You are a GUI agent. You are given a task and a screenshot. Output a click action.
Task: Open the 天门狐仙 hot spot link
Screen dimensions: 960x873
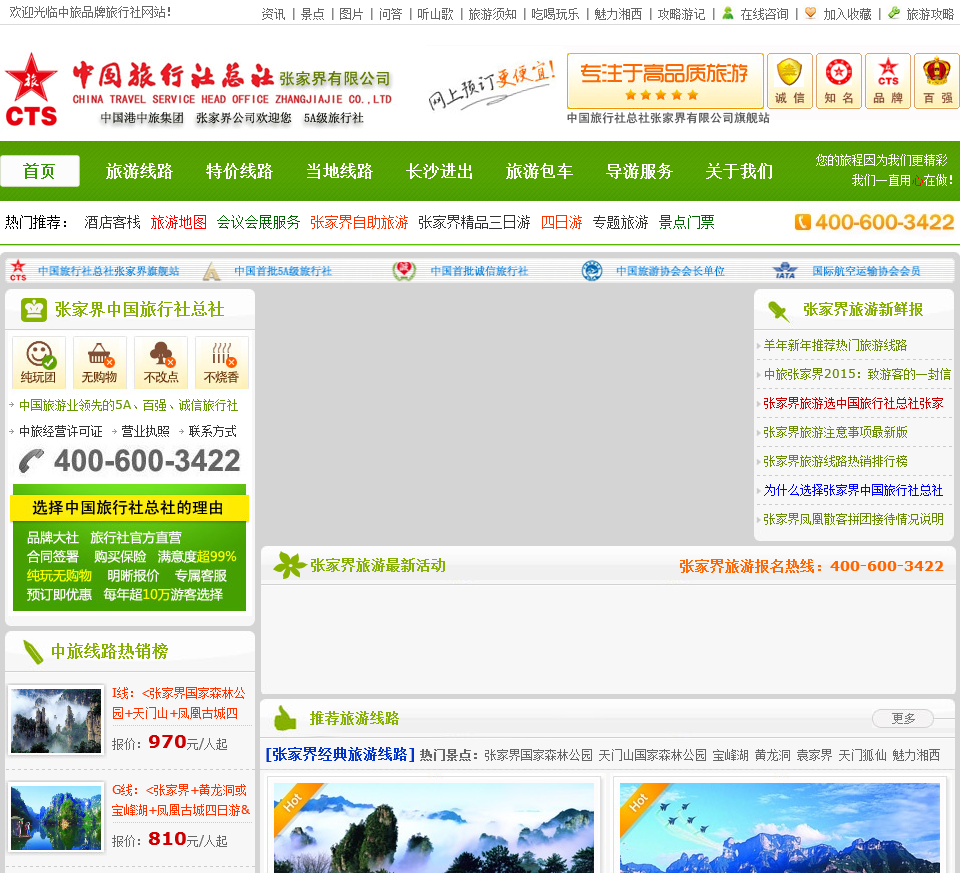(x=862, y=755)
